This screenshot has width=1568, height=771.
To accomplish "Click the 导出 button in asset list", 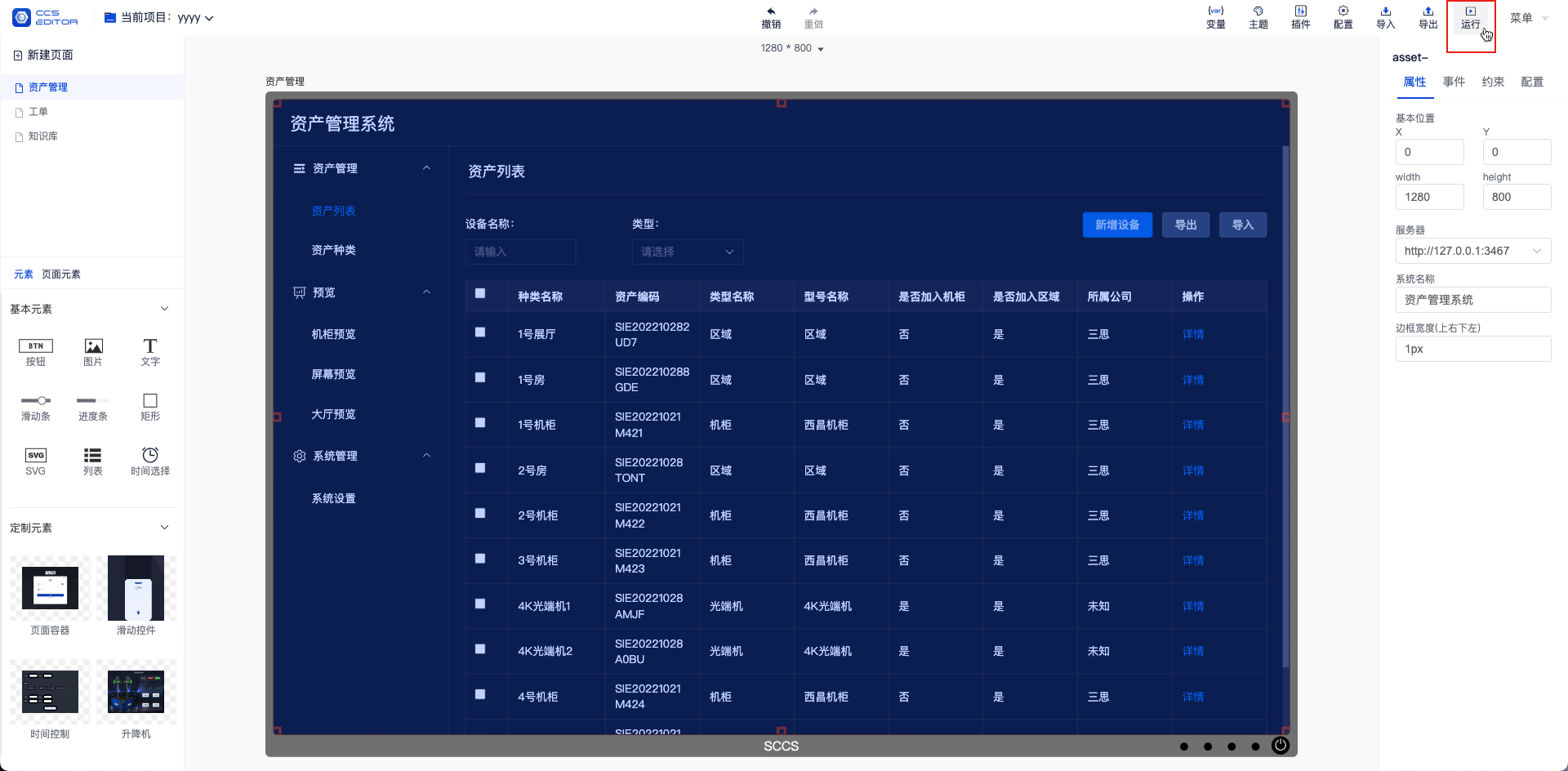I will click(1186, 225).
